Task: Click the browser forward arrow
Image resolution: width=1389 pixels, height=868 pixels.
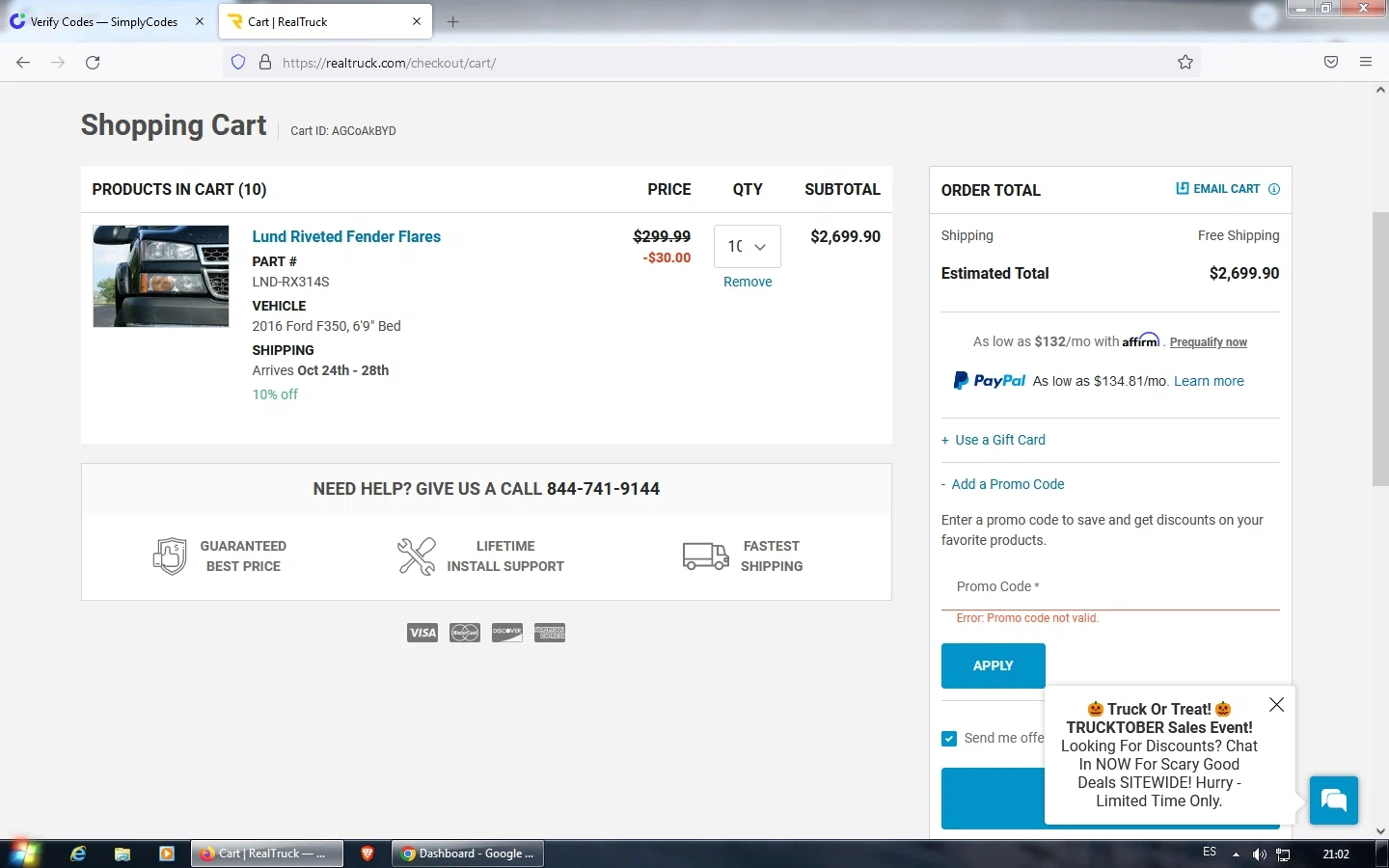Action: (x=58, y=63)
